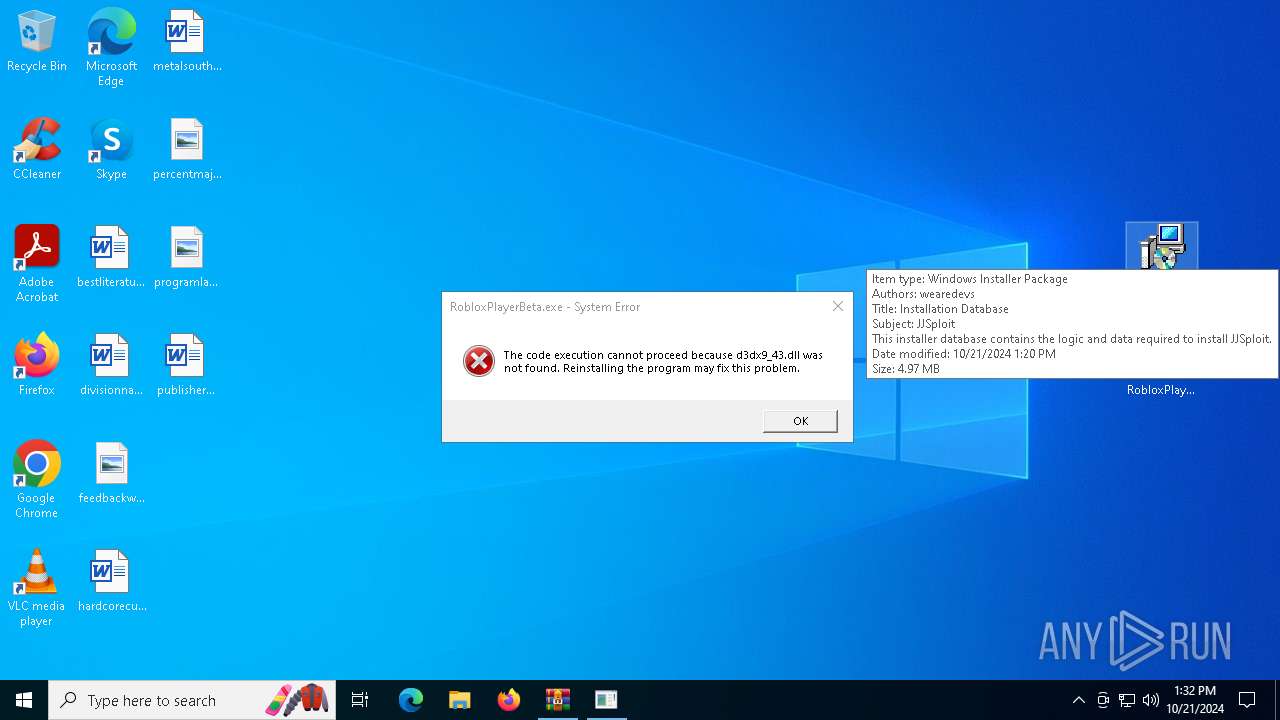Viewport: 1280px width, 720px height.
Task: Click the red error icon in dialog
Action: (x=479, y=361)
